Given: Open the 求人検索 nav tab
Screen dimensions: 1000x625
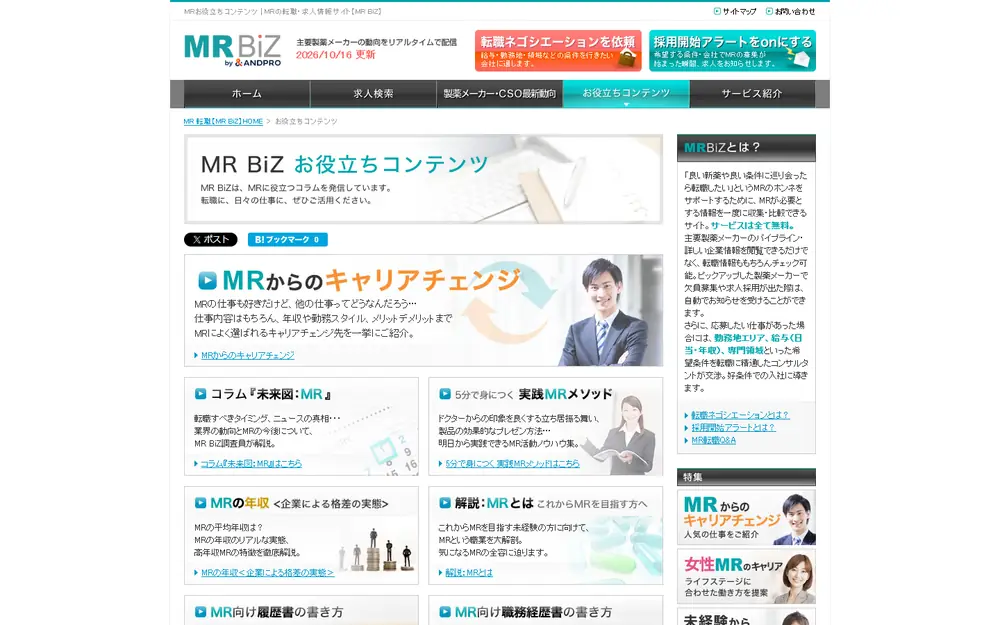Looking at the screenshot, I should [373, 94].
